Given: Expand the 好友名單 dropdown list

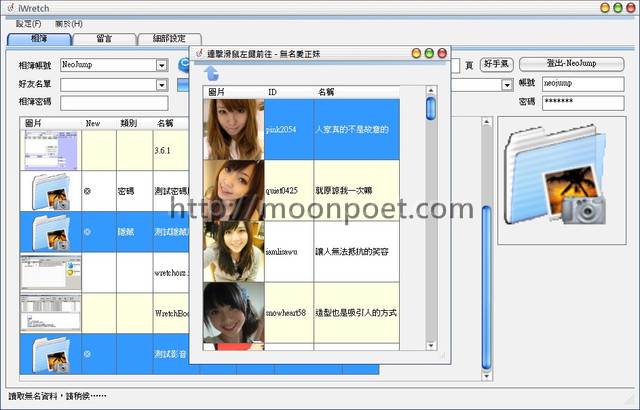Looking at the screenshot, I should 161,84.
